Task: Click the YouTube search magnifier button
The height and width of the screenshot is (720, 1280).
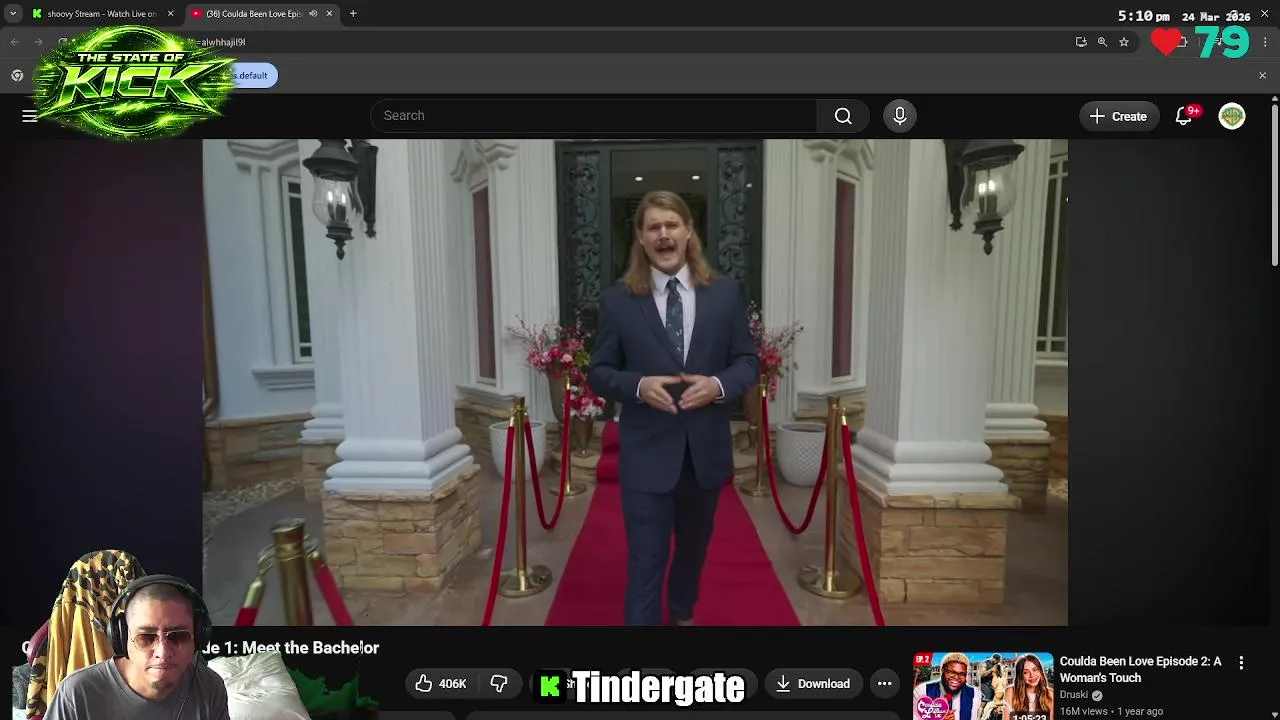Action: click(x=843, y=116)
